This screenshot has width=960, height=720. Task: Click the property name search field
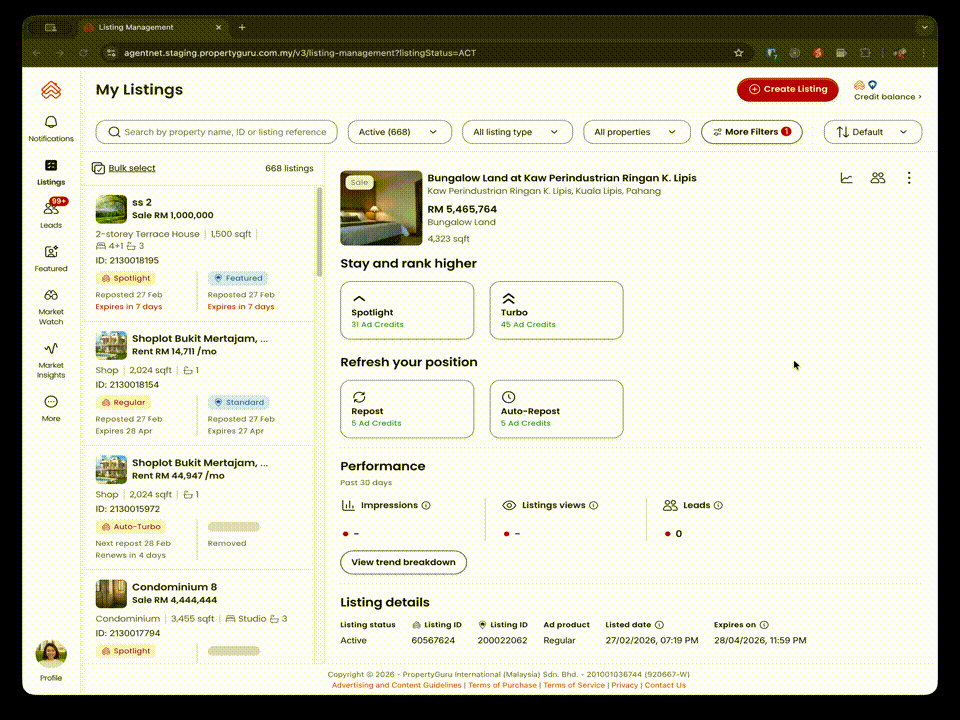(x=224, y=132)
